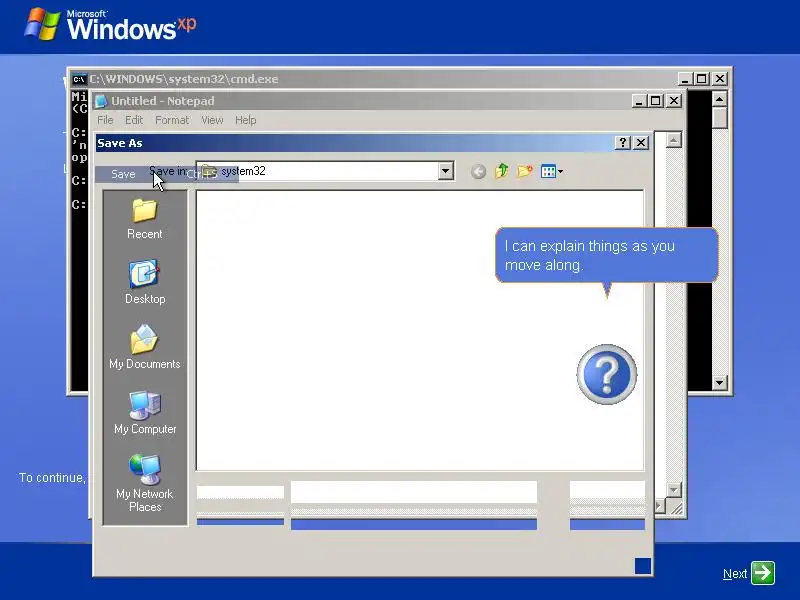Click the Next arrow button

click(x=762, y=572)
